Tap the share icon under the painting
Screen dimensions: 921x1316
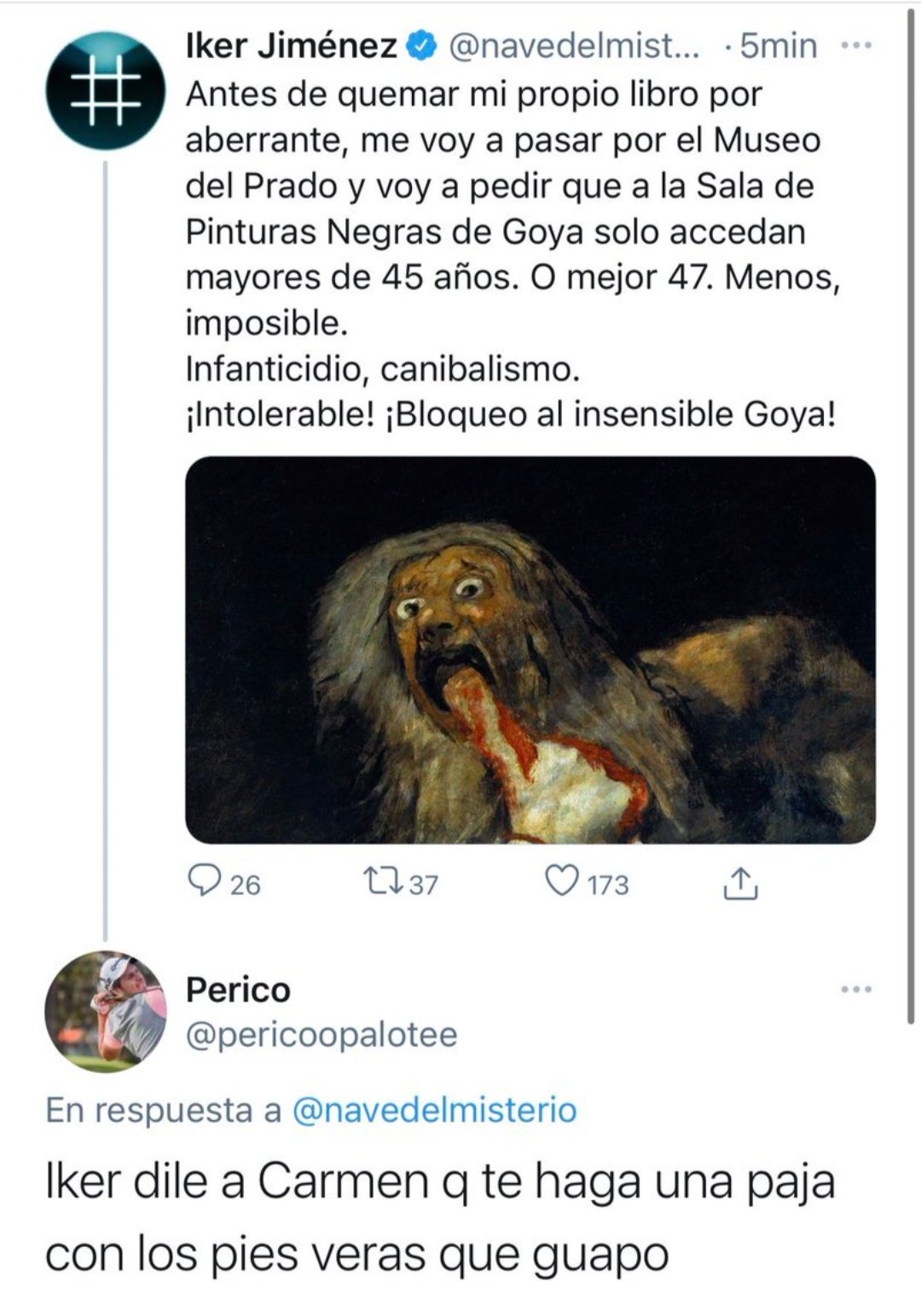click(740, 884)
